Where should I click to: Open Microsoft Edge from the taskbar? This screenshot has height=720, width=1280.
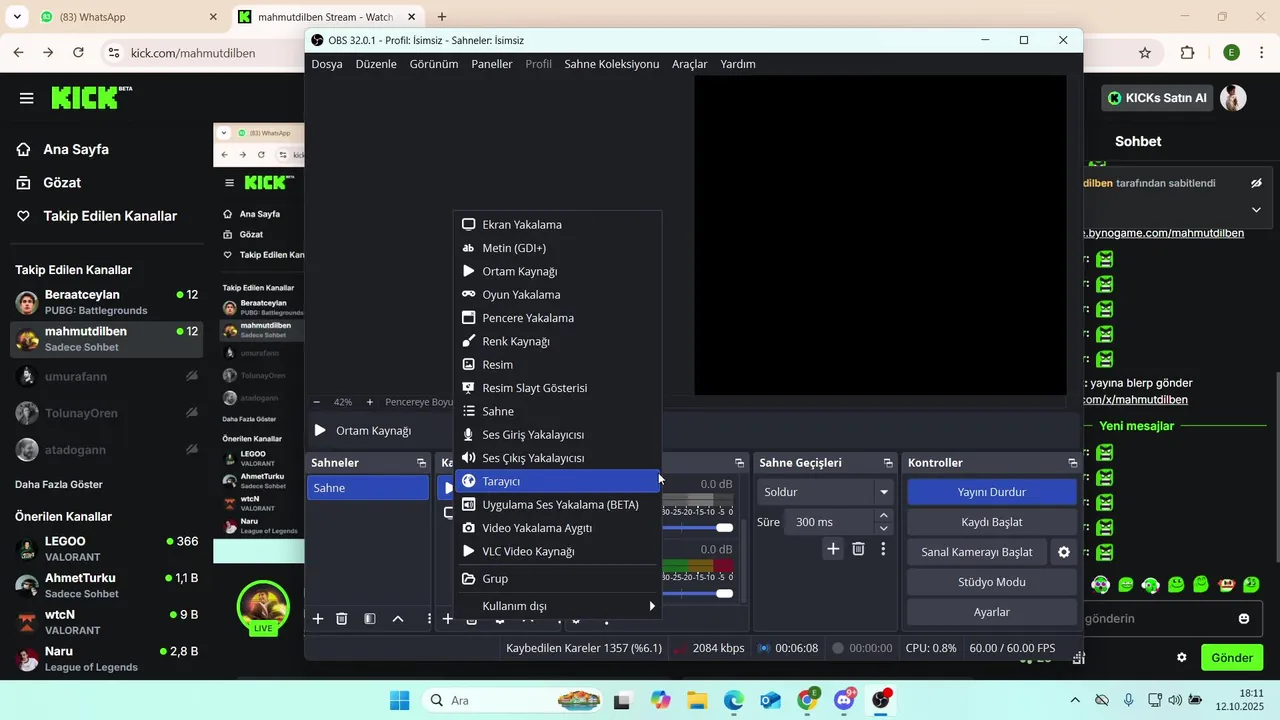click(x=734, y=700)
